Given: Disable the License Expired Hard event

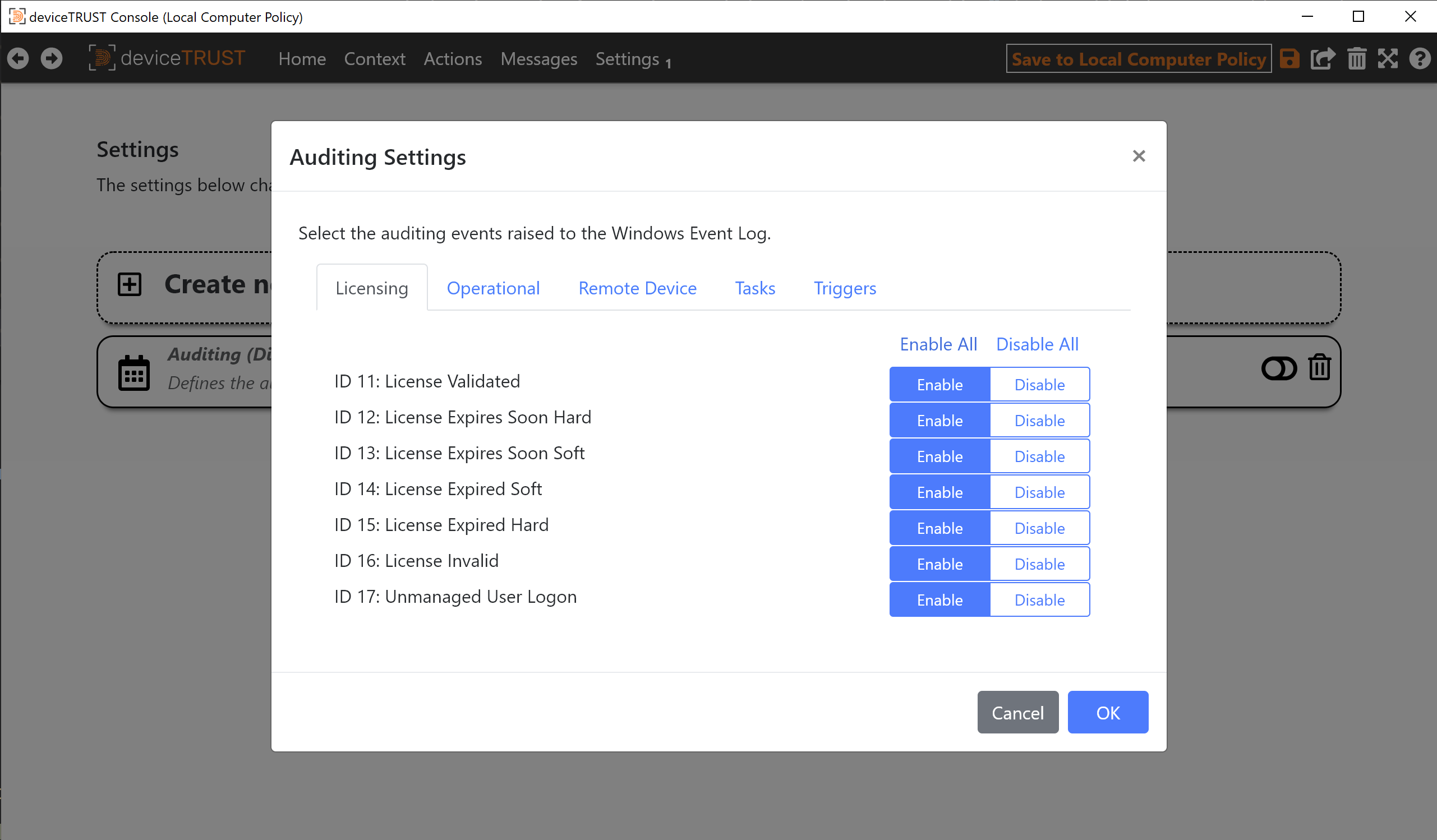Looking at the screenshot, I should coord(1039,528).
